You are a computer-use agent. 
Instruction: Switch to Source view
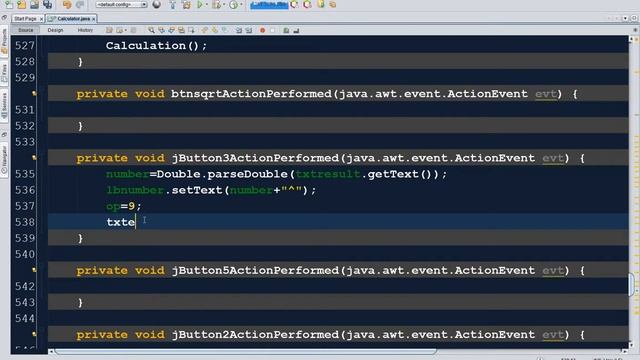[x=25, y=30]
